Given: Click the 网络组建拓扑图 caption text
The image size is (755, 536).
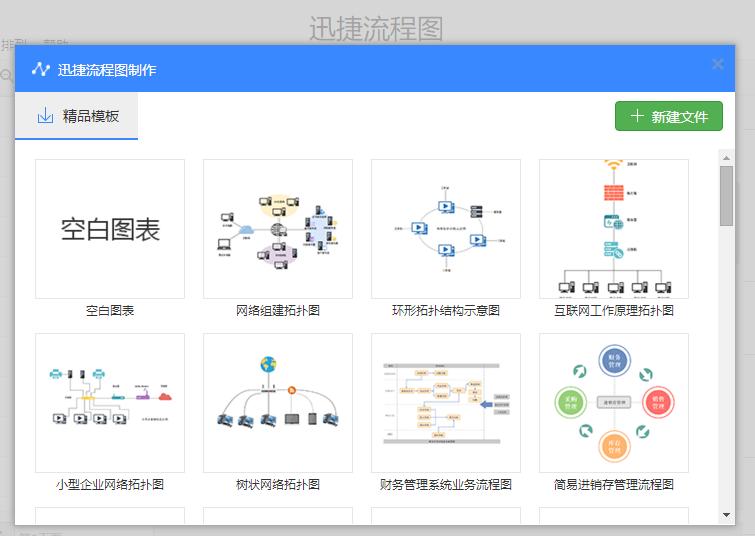Looking at the screenshot, I should point(278,311).
